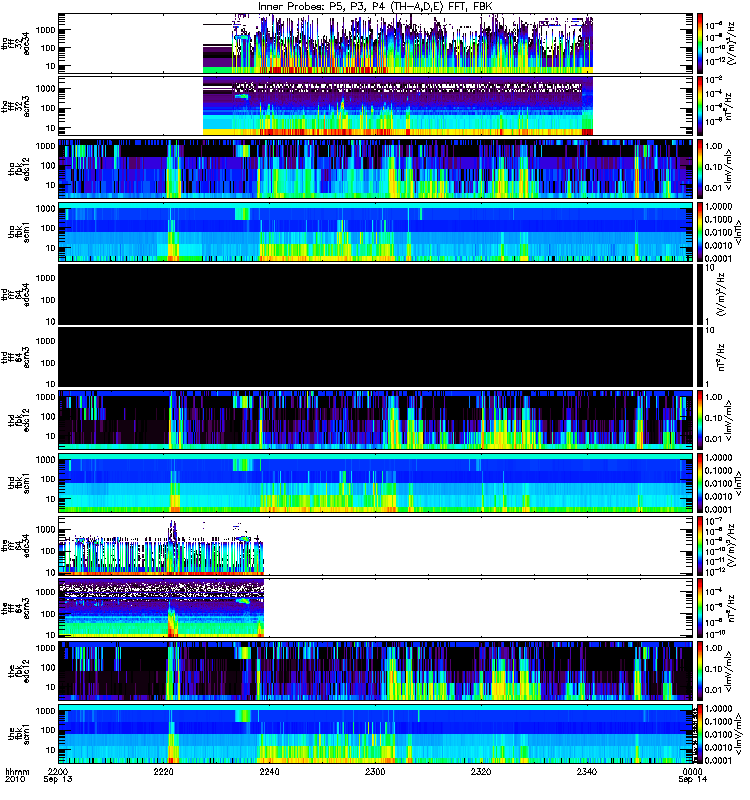This screenshot has width=750, height=800.
Task: Click the 'Sep 14' date label
Action: 692,780
